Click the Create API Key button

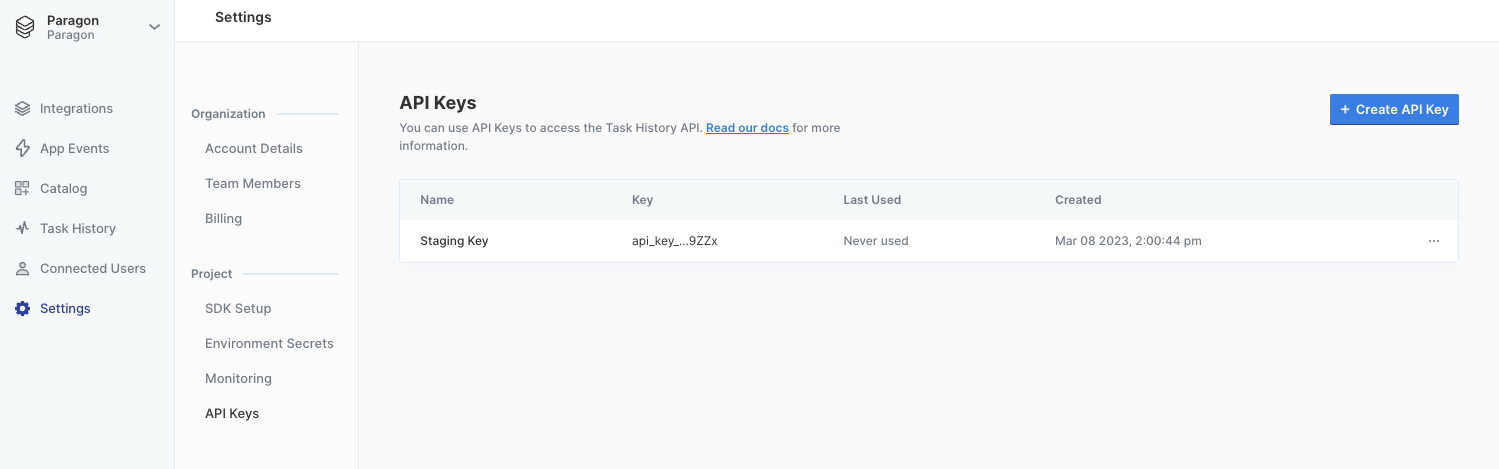1394,109
